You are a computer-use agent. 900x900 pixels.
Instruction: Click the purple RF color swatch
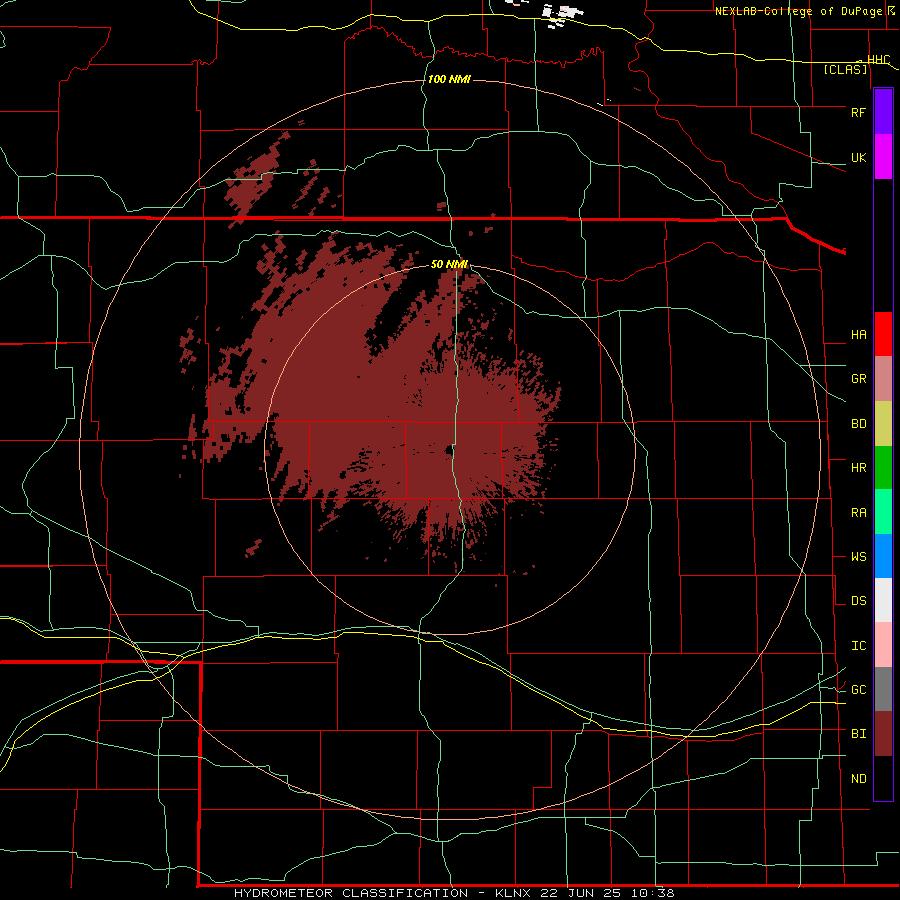(x=883, y=112)
